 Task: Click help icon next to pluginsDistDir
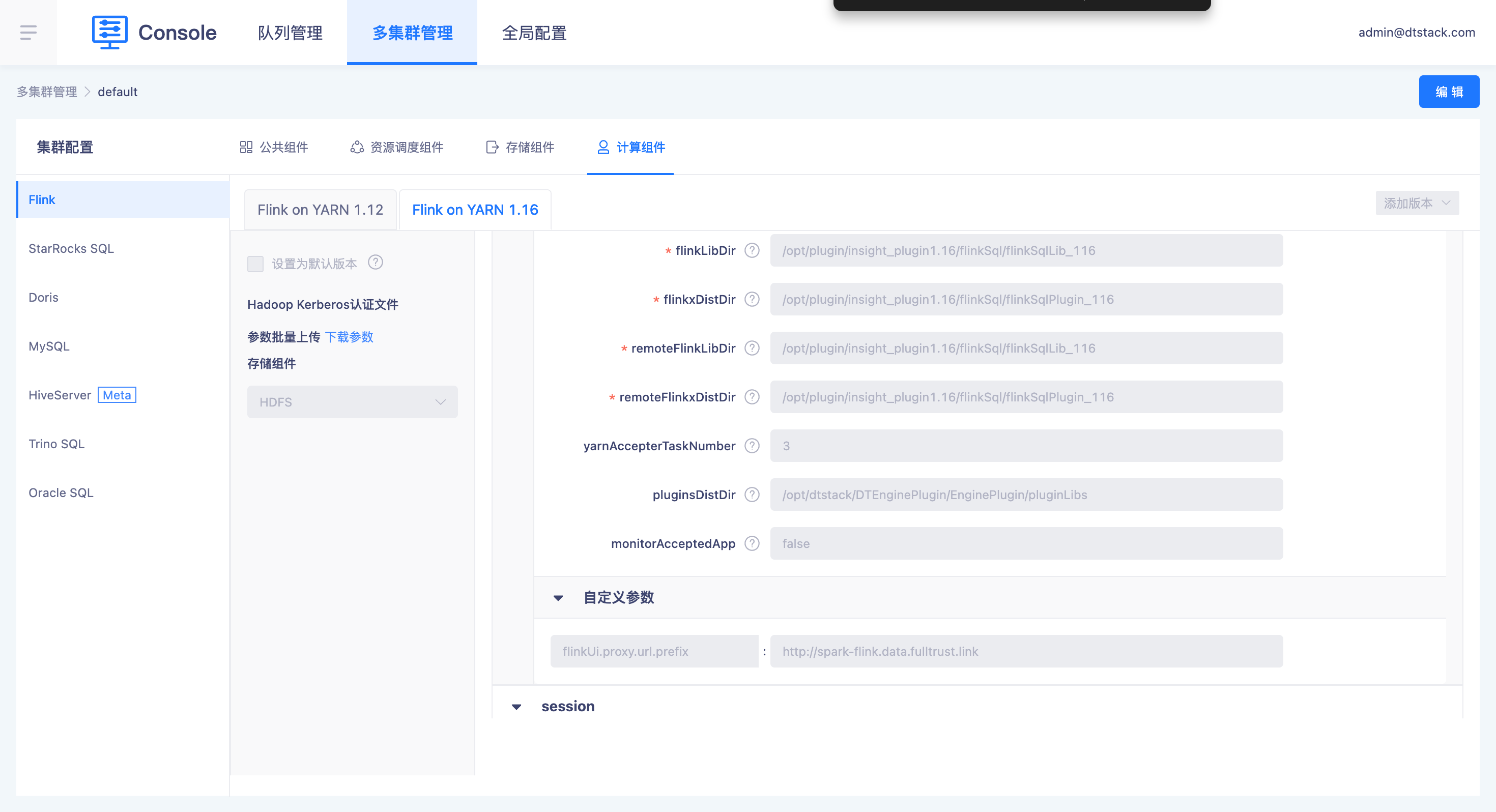point(752,495)
